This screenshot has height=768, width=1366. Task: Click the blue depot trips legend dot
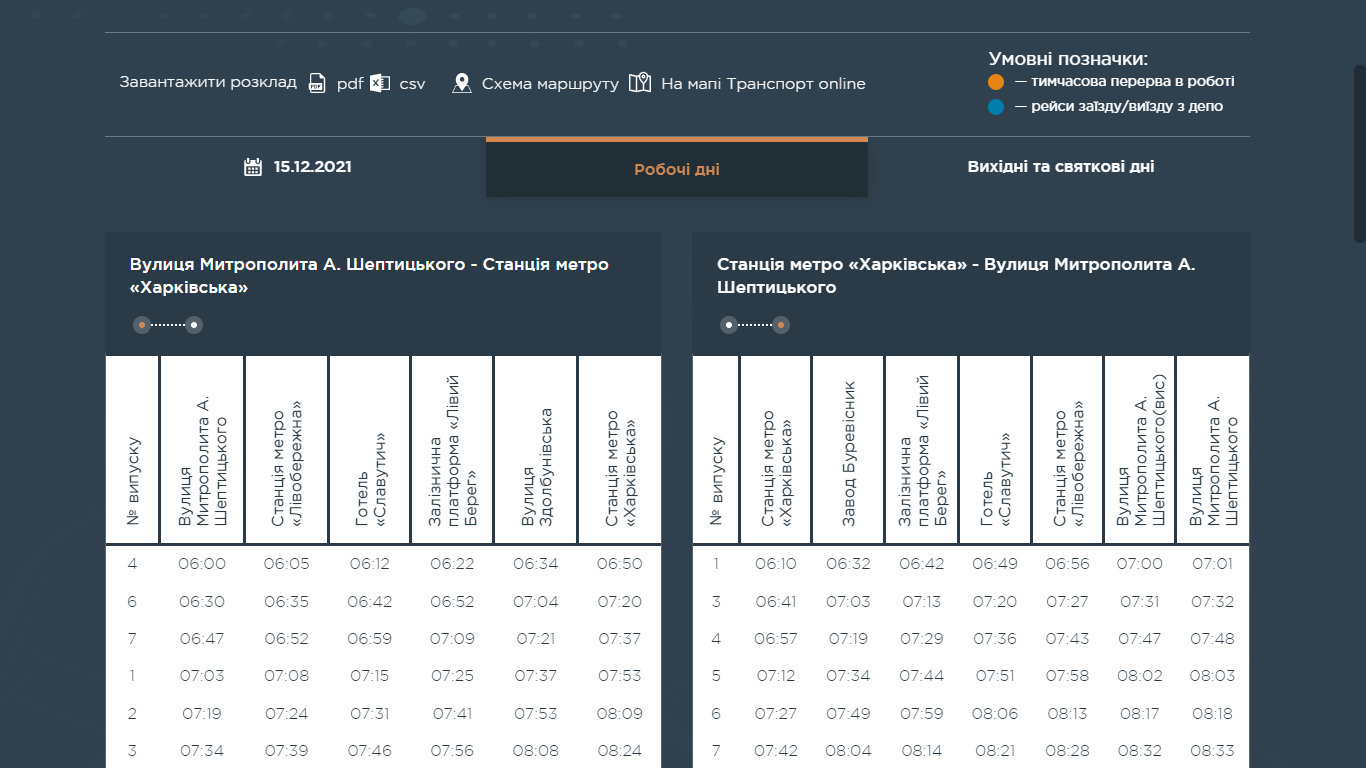coord(995,107)
